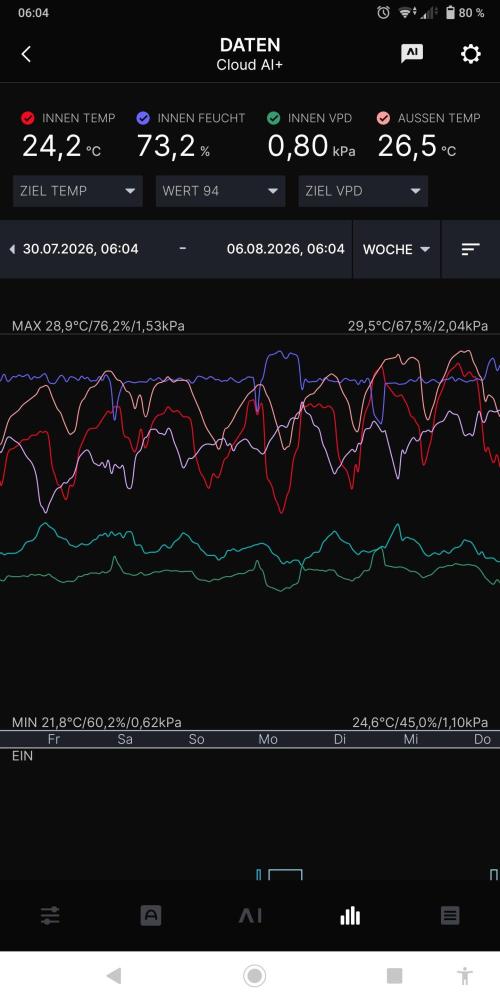
Task: Open the log list tab in bottom bar
Action: click(450, 916)
